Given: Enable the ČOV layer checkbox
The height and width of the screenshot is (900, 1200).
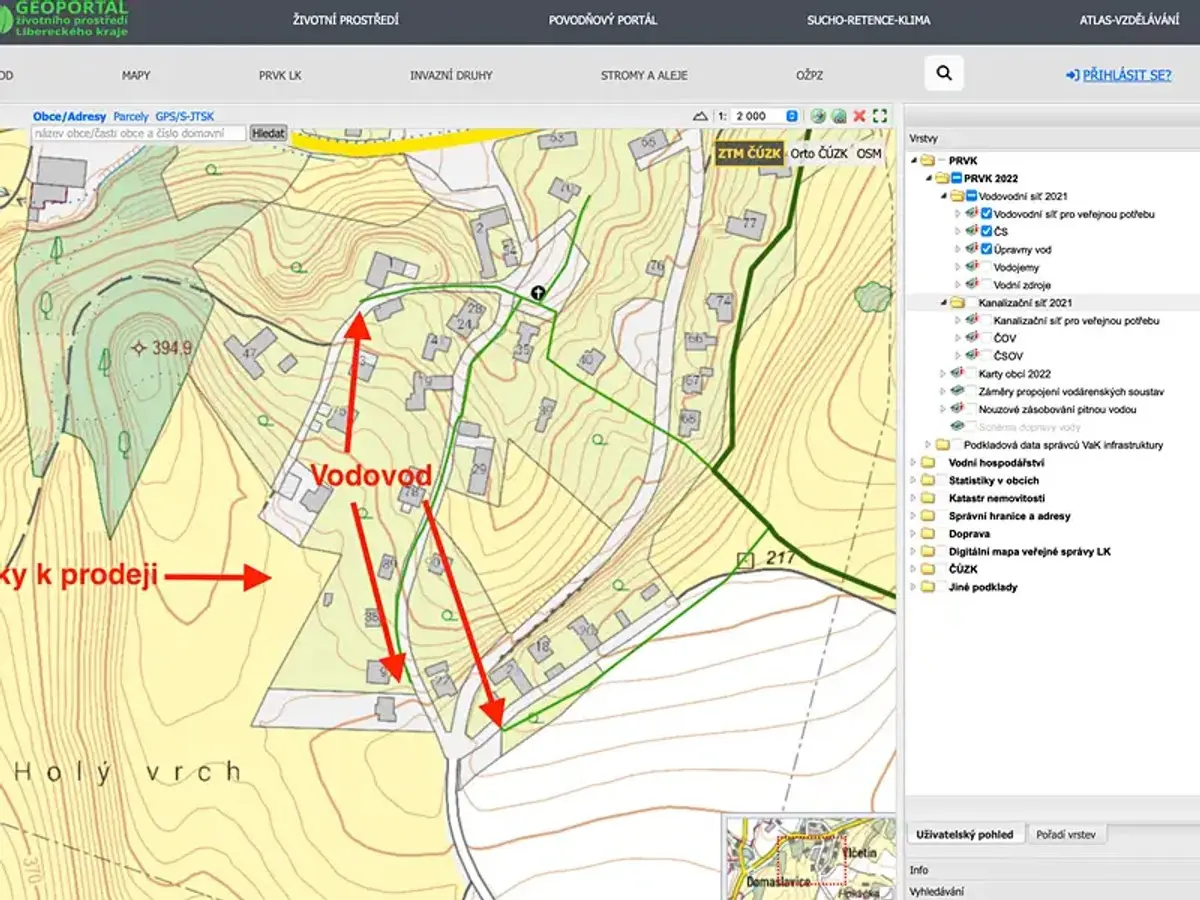Looking at the screenshot, I should [986, 338].
